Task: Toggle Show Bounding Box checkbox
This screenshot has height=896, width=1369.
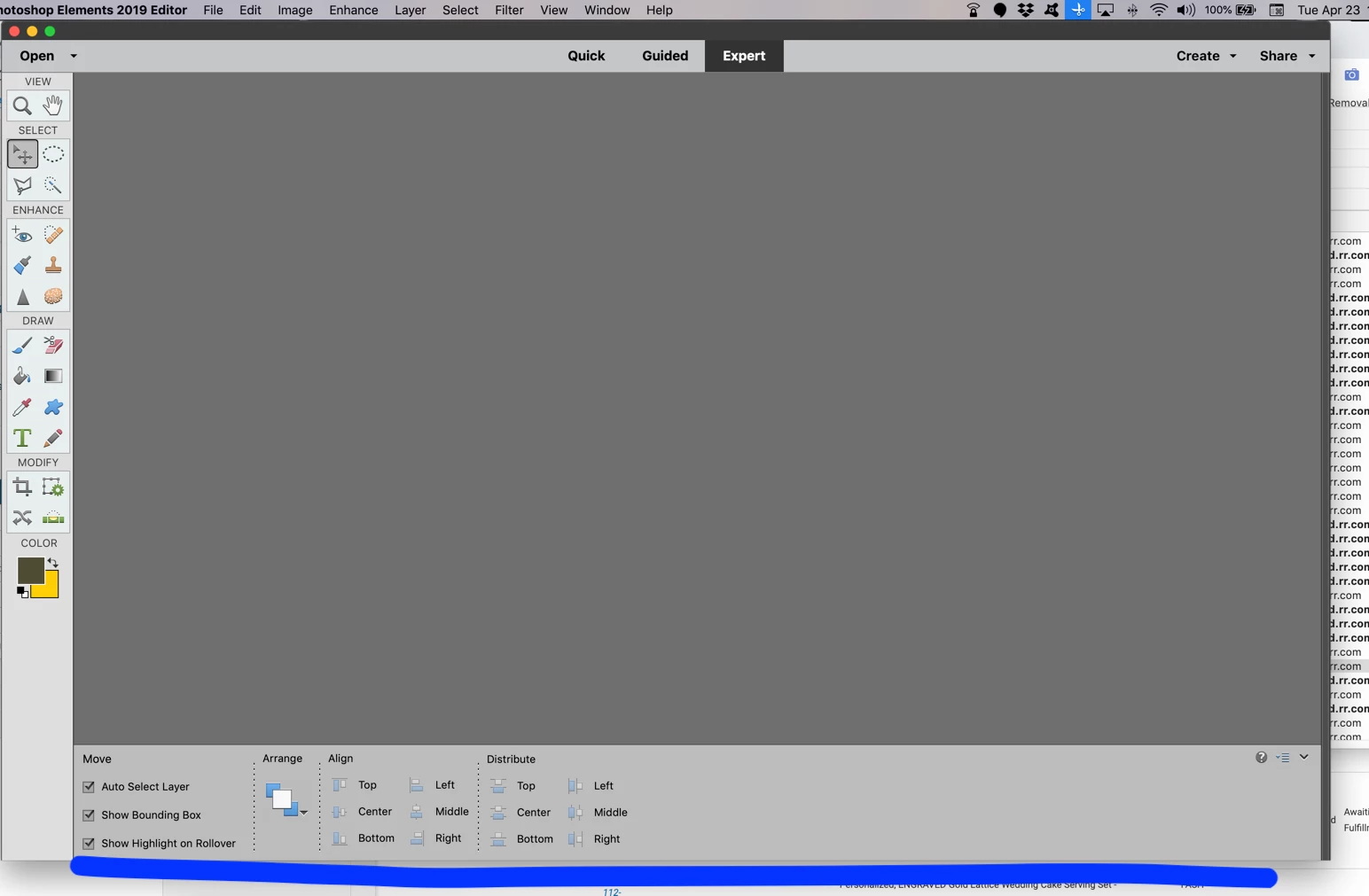Action: [89, 815]
